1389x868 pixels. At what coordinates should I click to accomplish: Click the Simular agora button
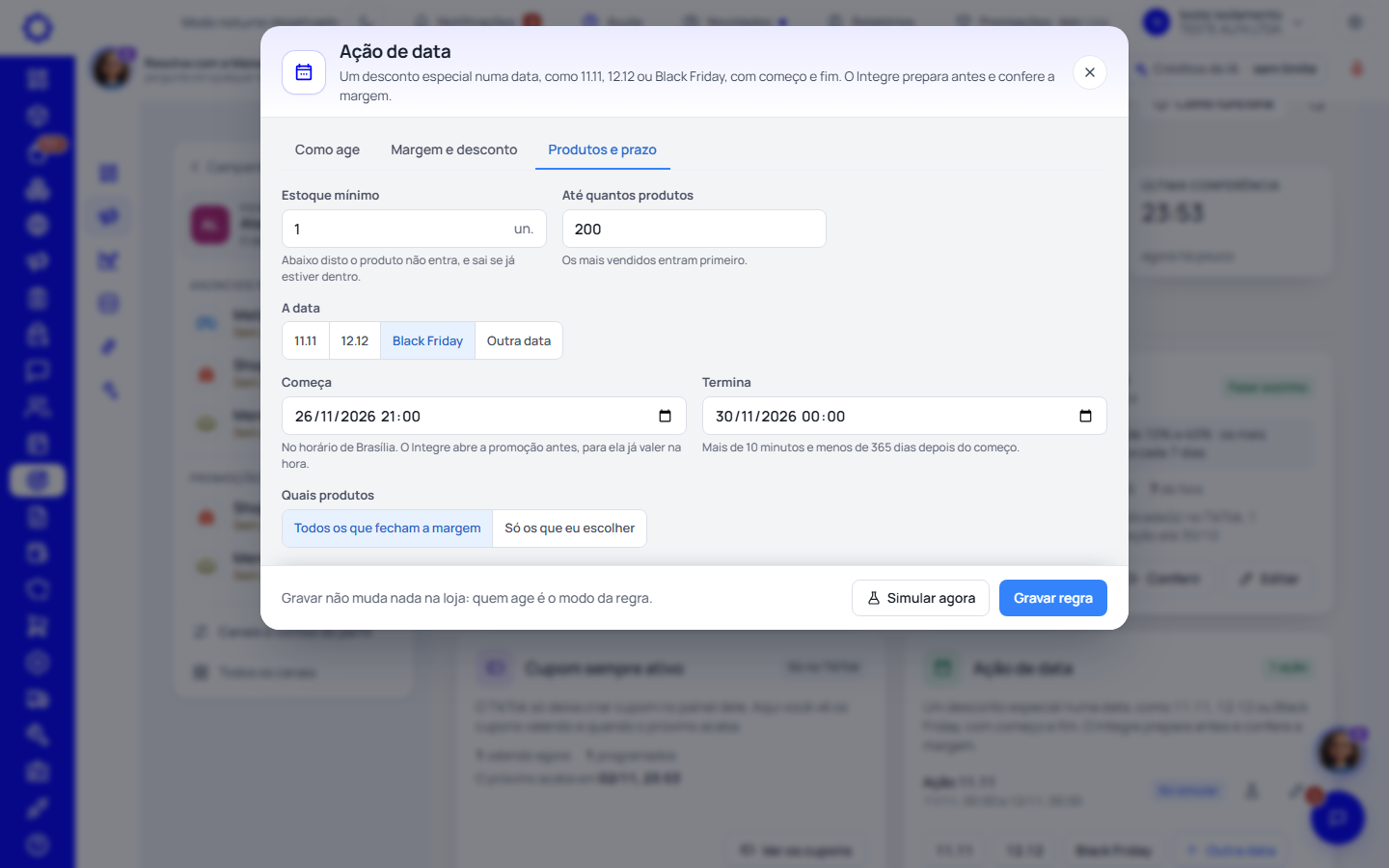920,598
